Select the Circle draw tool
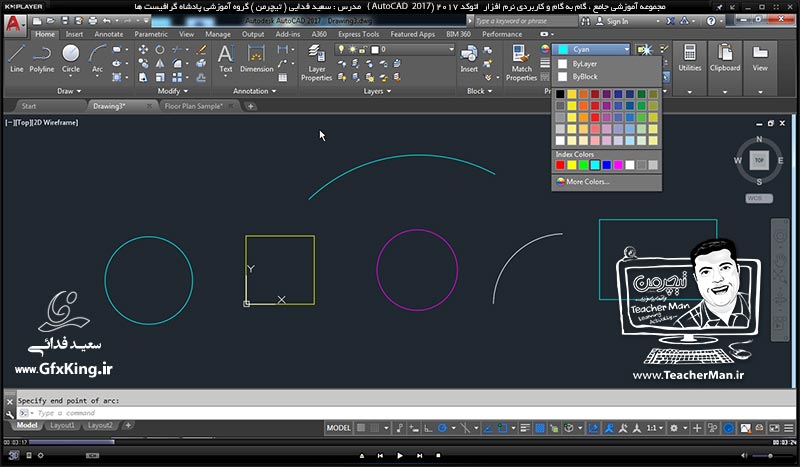 [x=70, y=59]
